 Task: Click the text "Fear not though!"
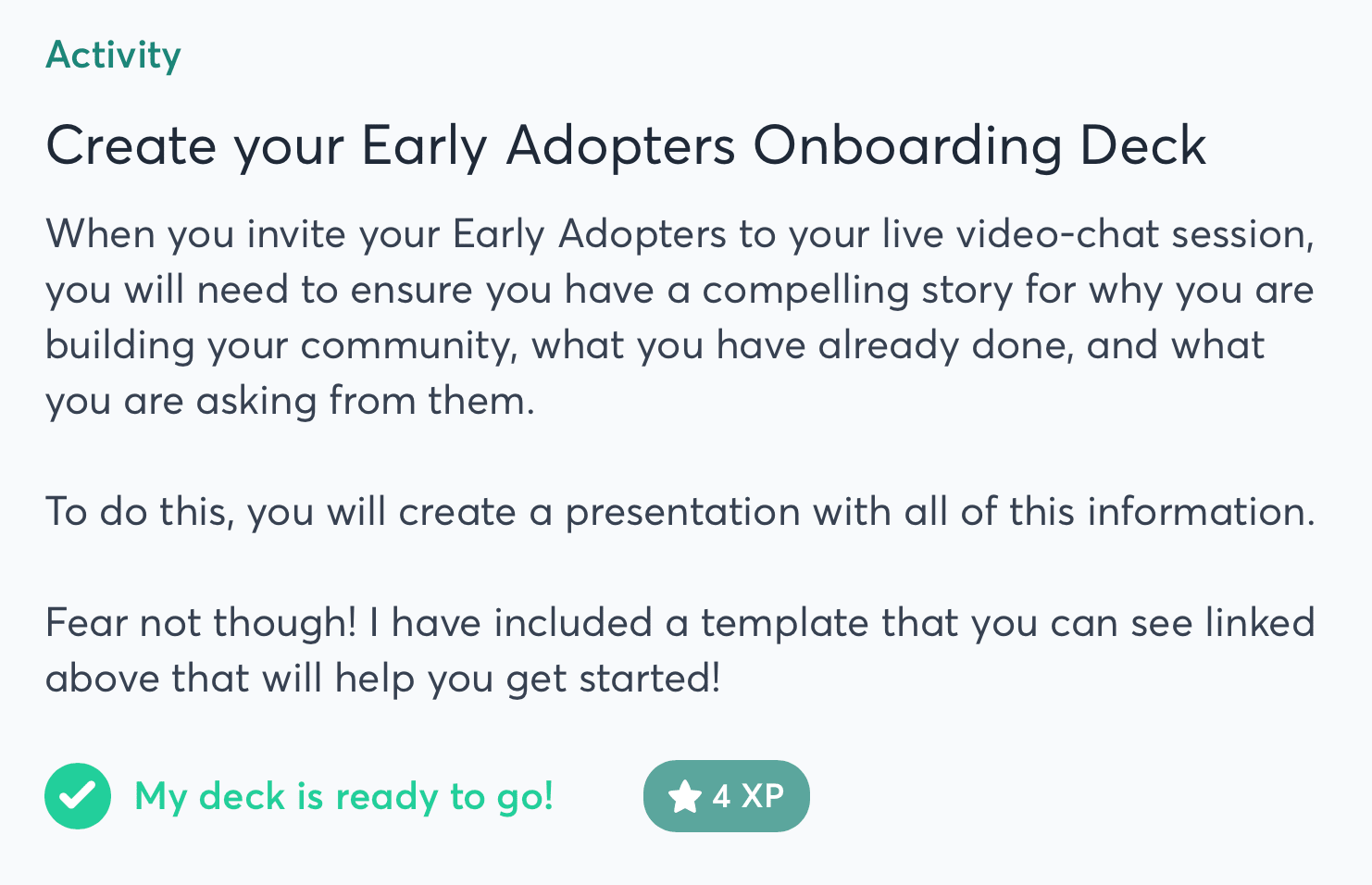[201, 623]
